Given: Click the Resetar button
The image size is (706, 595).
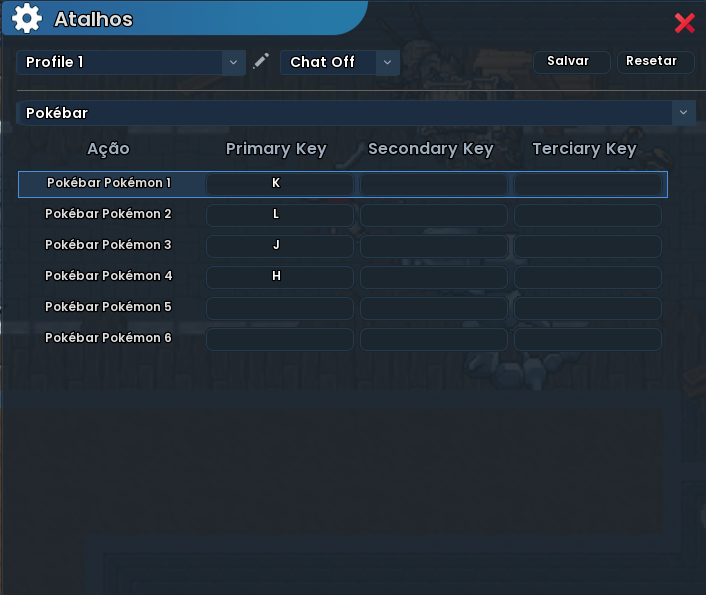Looking at the screenshot, I should (656, 61).
